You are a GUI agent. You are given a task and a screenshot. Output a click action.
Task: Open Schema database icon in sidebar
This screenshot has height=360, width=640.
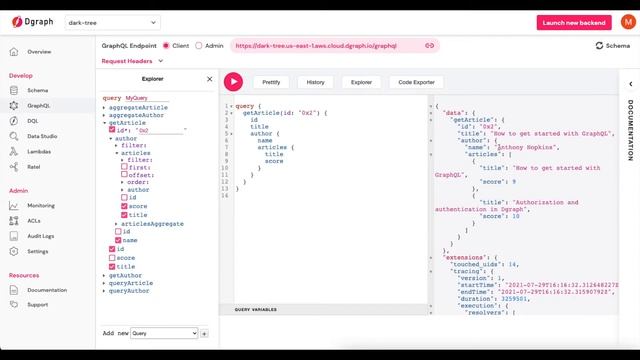tap(14, 90)
